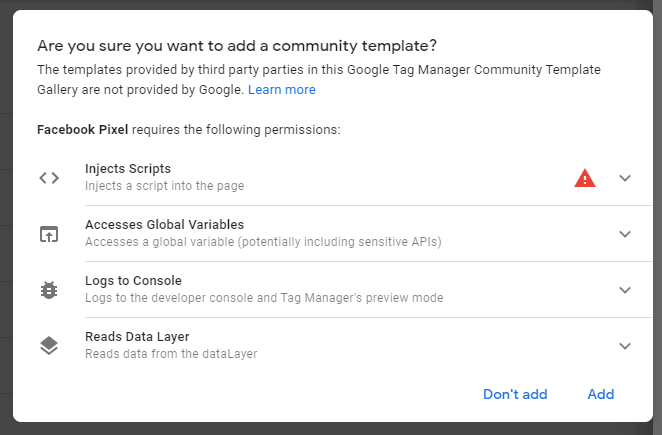Click the bold Facebook Pixel template name
The width and height of the screenshot is (662, 435).
coord(83,130)
